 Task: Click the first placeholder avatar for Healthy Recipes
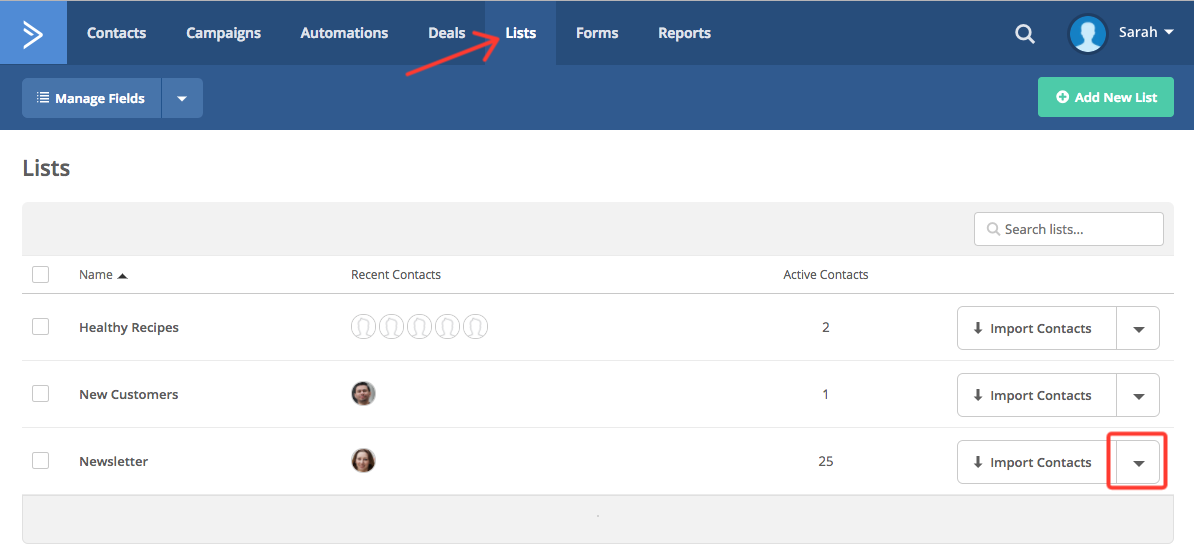point(363,327)
